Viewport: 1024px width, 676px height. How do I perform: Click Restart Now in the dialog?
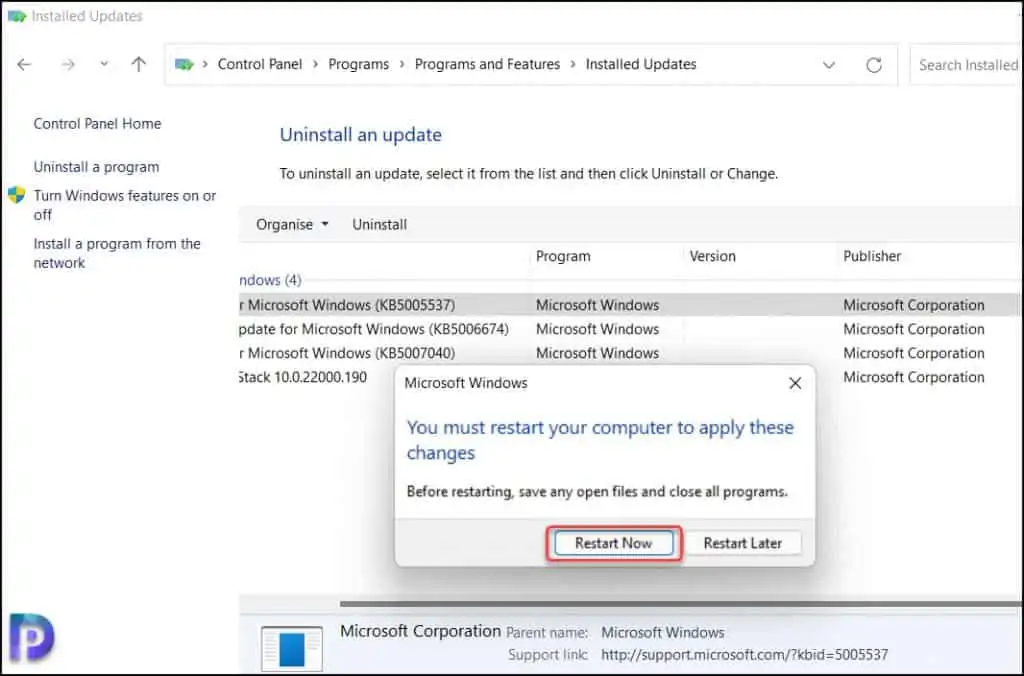tap(613, 543)
